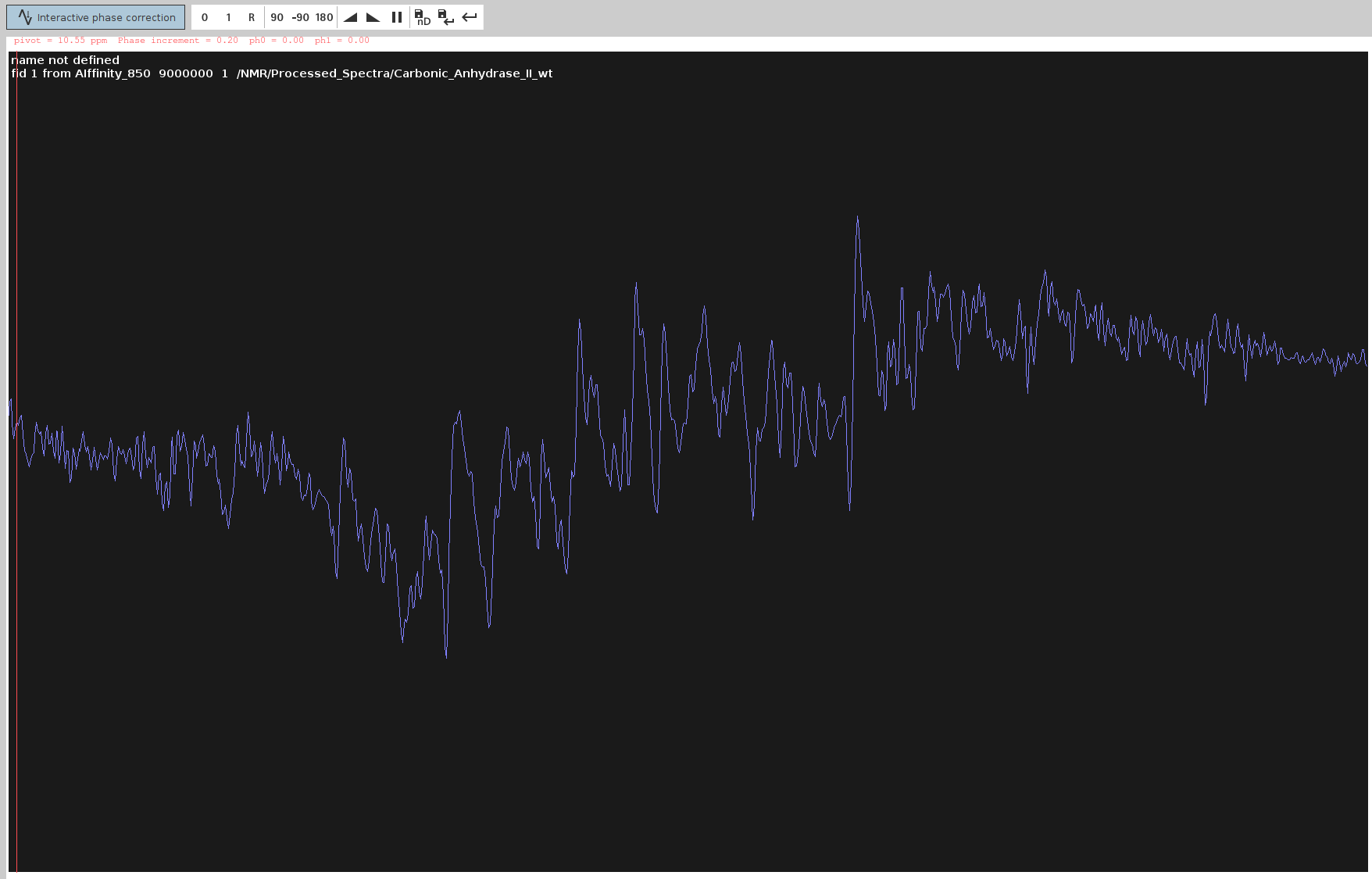Click save and return icon
This screenshot has height=879, width=1372.
445,17
